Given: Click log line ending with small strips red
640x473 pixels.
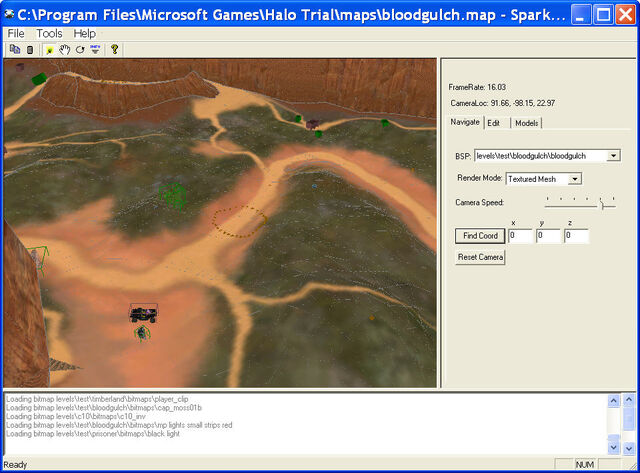Looking at the screenshot, I should point(119,425).
